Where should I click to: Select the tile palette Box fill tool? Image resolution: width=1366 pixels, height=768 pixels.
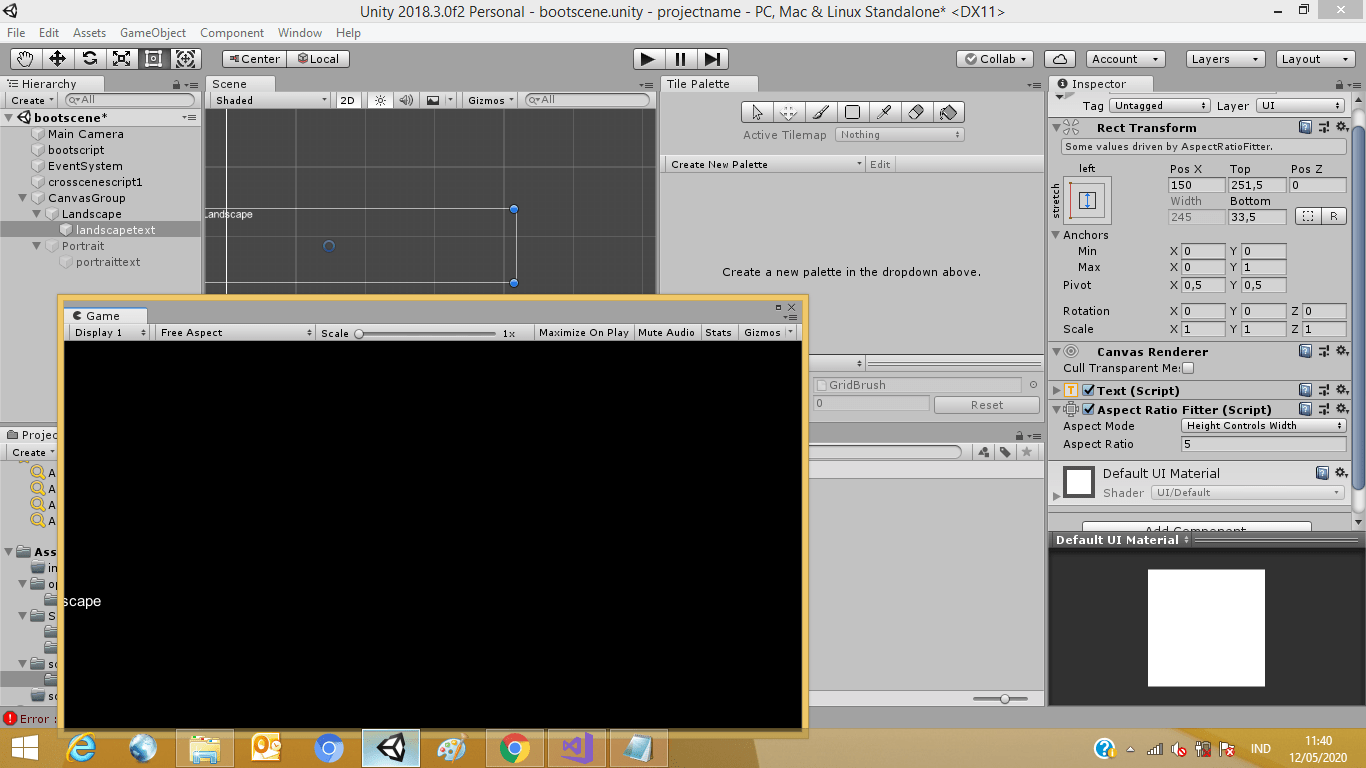click(852, 112)
